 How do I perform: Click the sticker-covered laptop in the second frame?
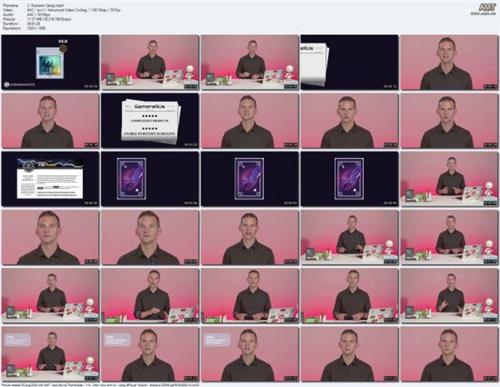(174, 77)
